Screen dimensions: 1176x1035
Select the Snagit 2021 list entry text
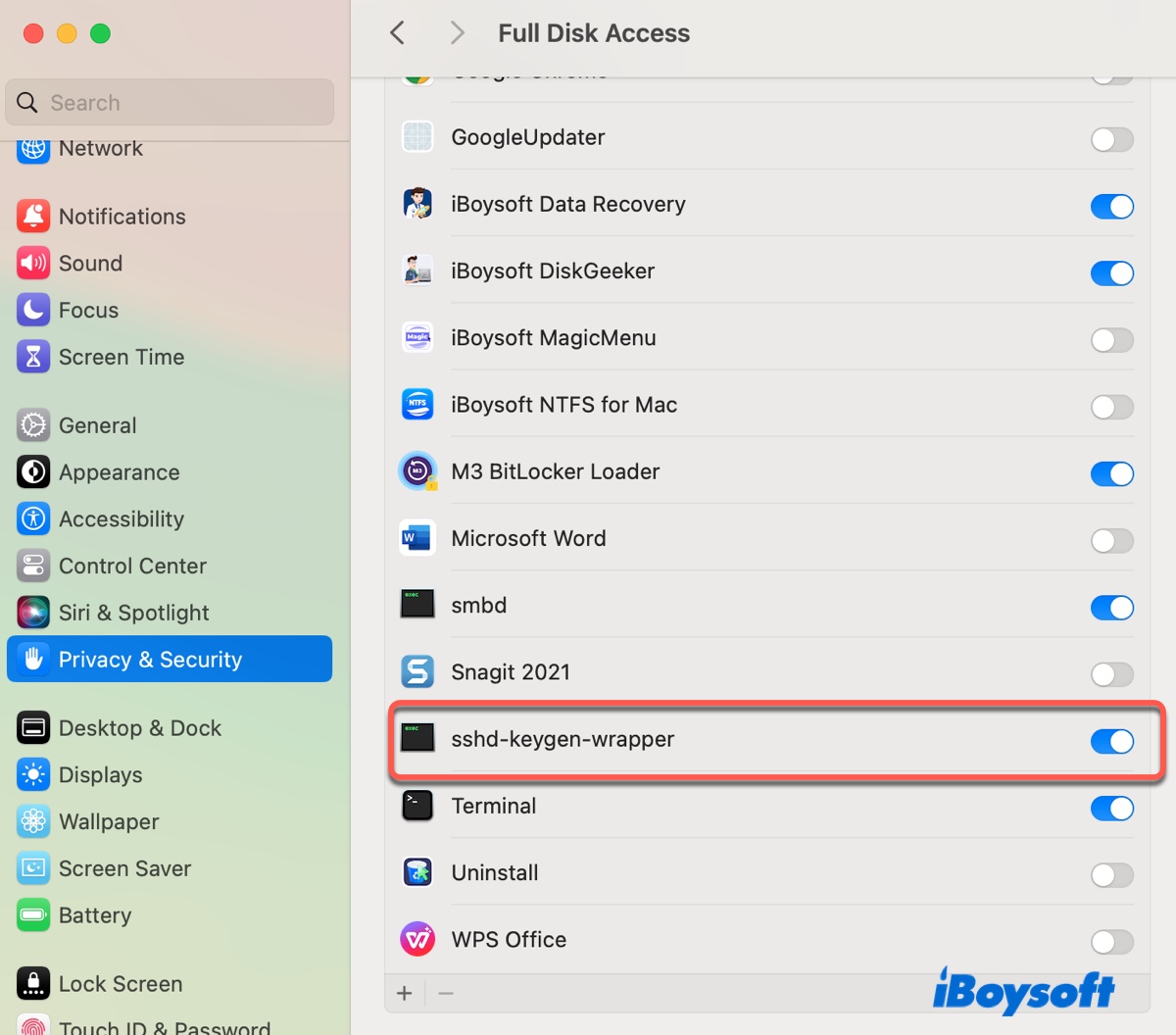tap(510, 672)
